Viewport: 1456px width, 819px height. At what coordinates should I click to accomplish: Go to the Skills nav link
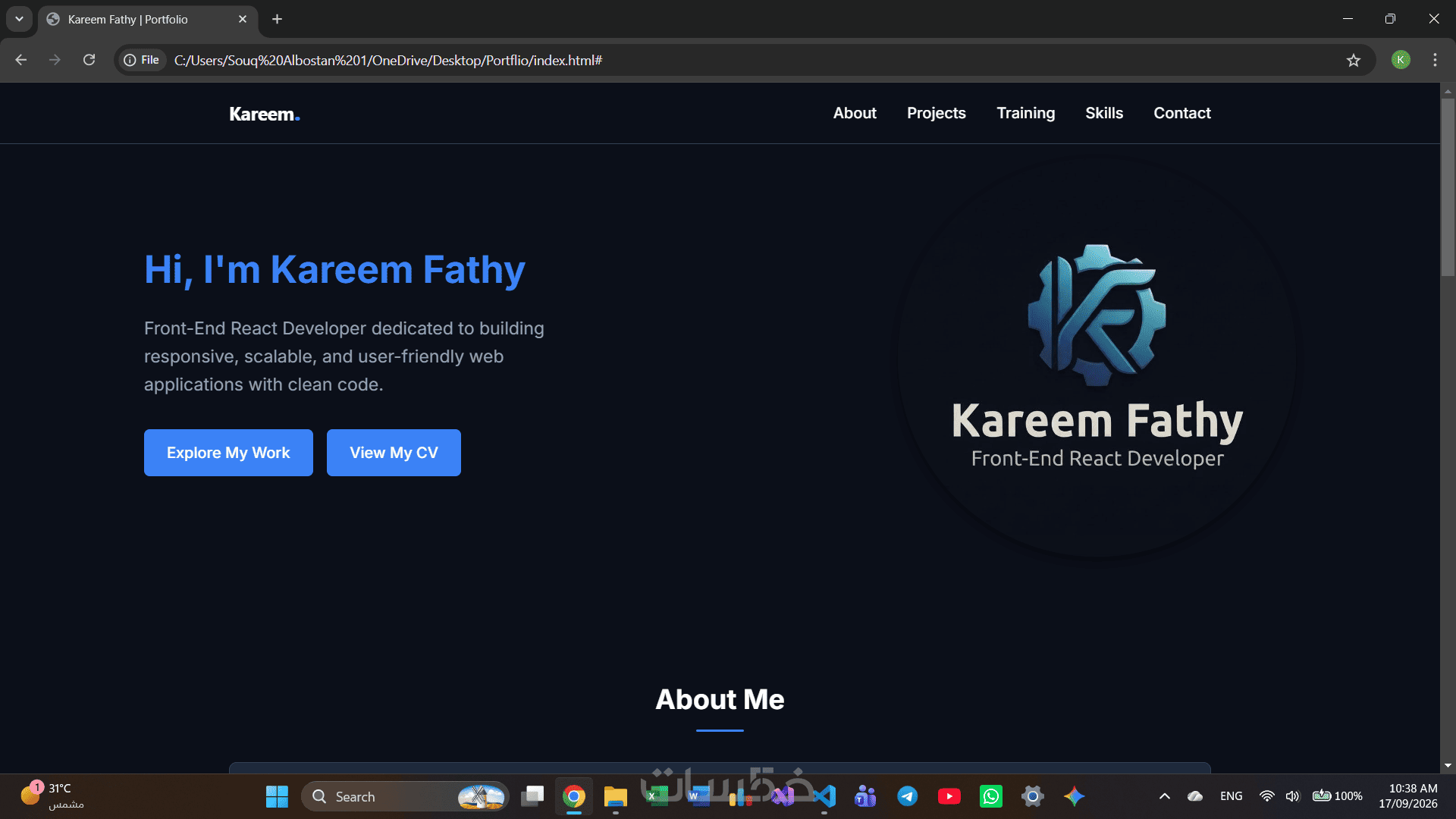click(1104, 113)
